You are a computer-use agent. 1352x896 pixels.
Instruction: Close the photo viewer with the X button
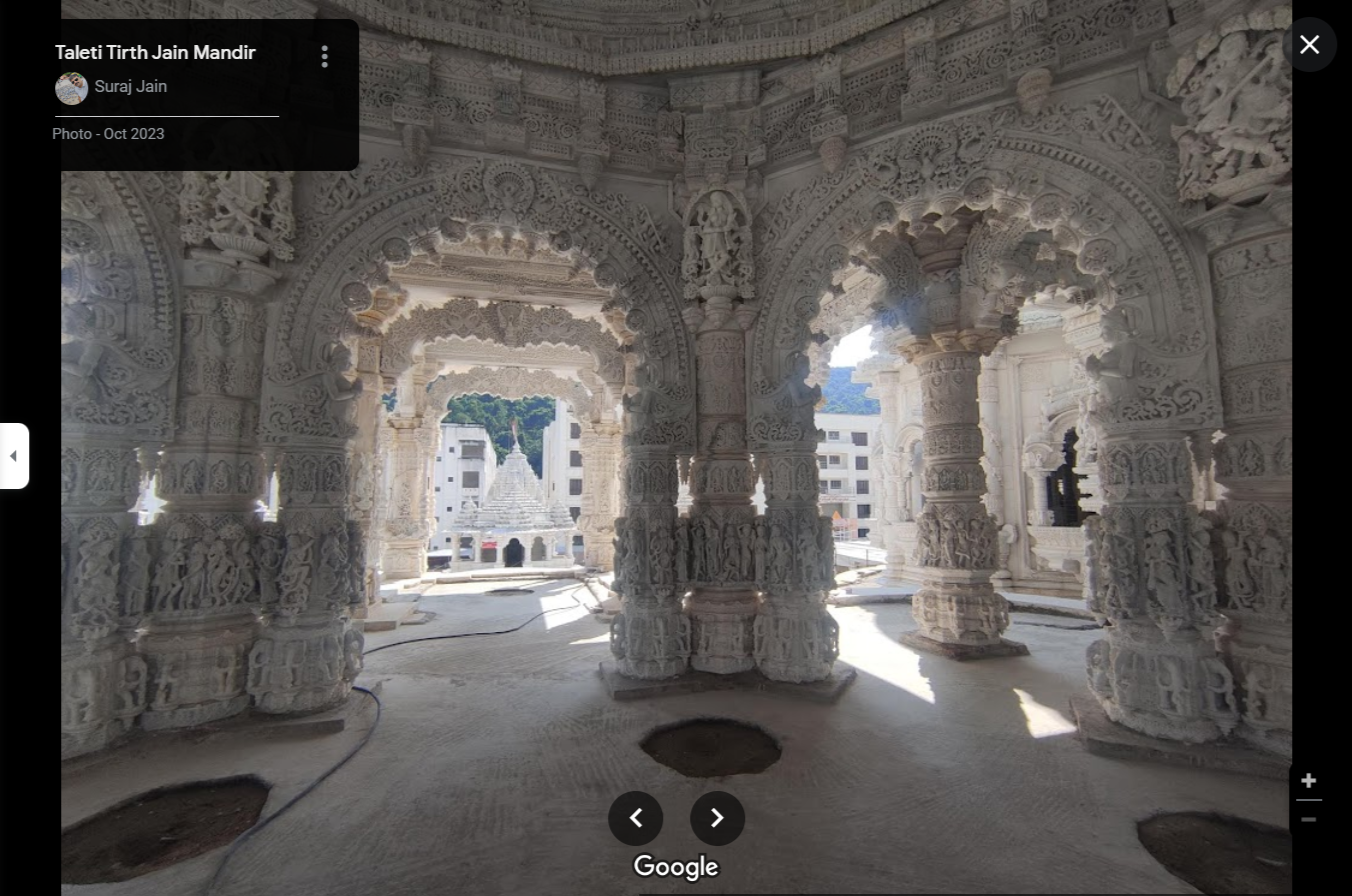pos(1309,44)
